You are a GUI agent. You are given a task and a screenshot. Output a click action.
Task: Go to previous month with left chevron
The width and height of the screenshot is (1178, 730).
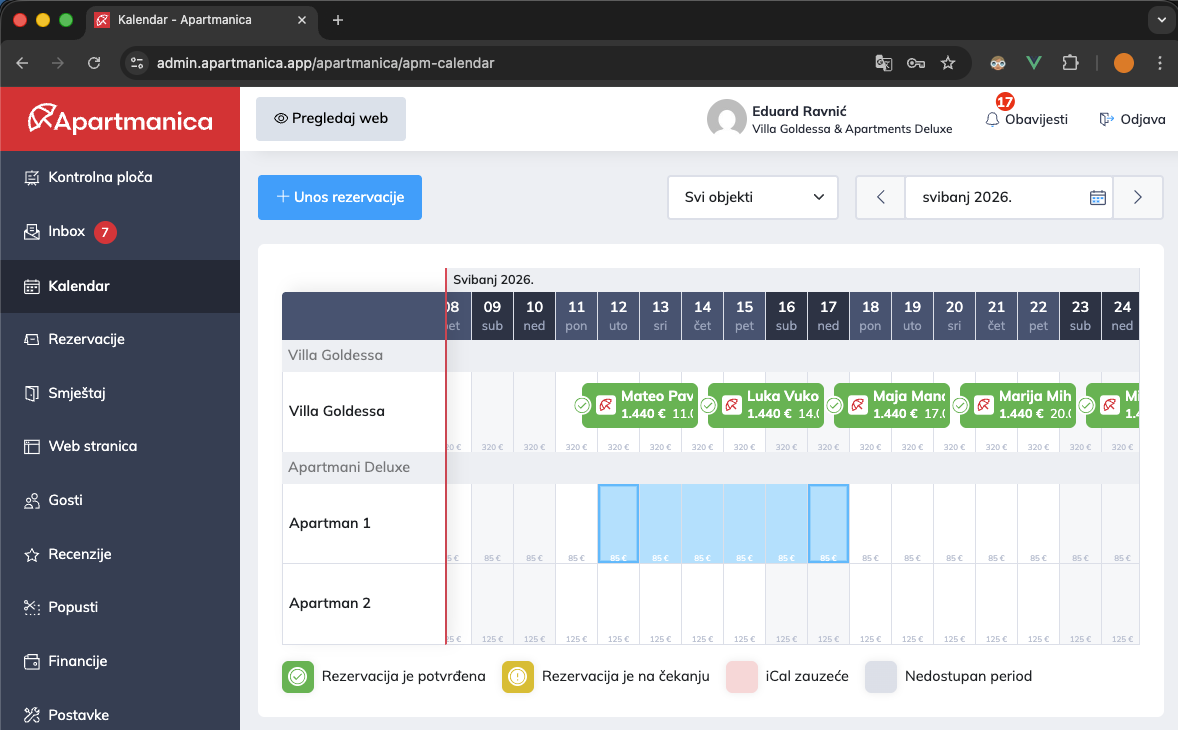pyautogui.click(x=880, y=198)
